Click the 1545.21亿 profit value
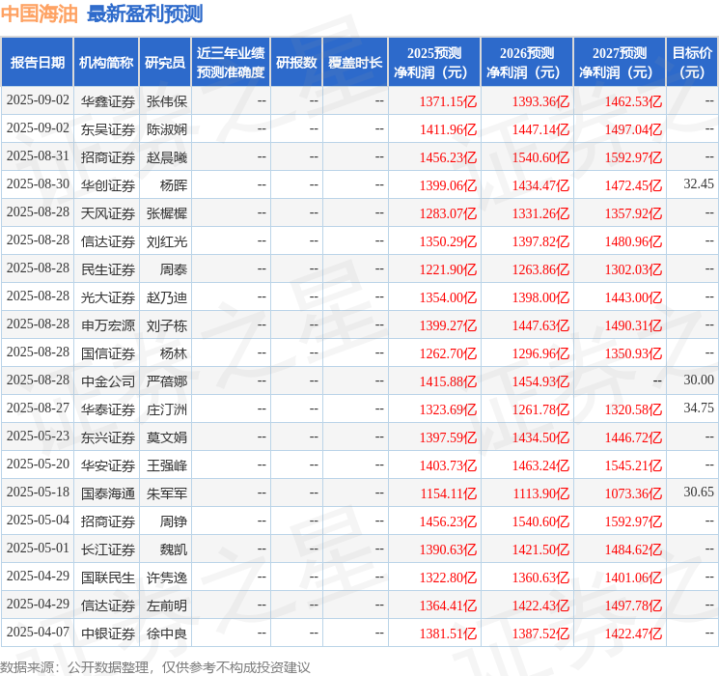Image resolution: width=719 pixels, height=676 pixels. [x=633, y=465]
